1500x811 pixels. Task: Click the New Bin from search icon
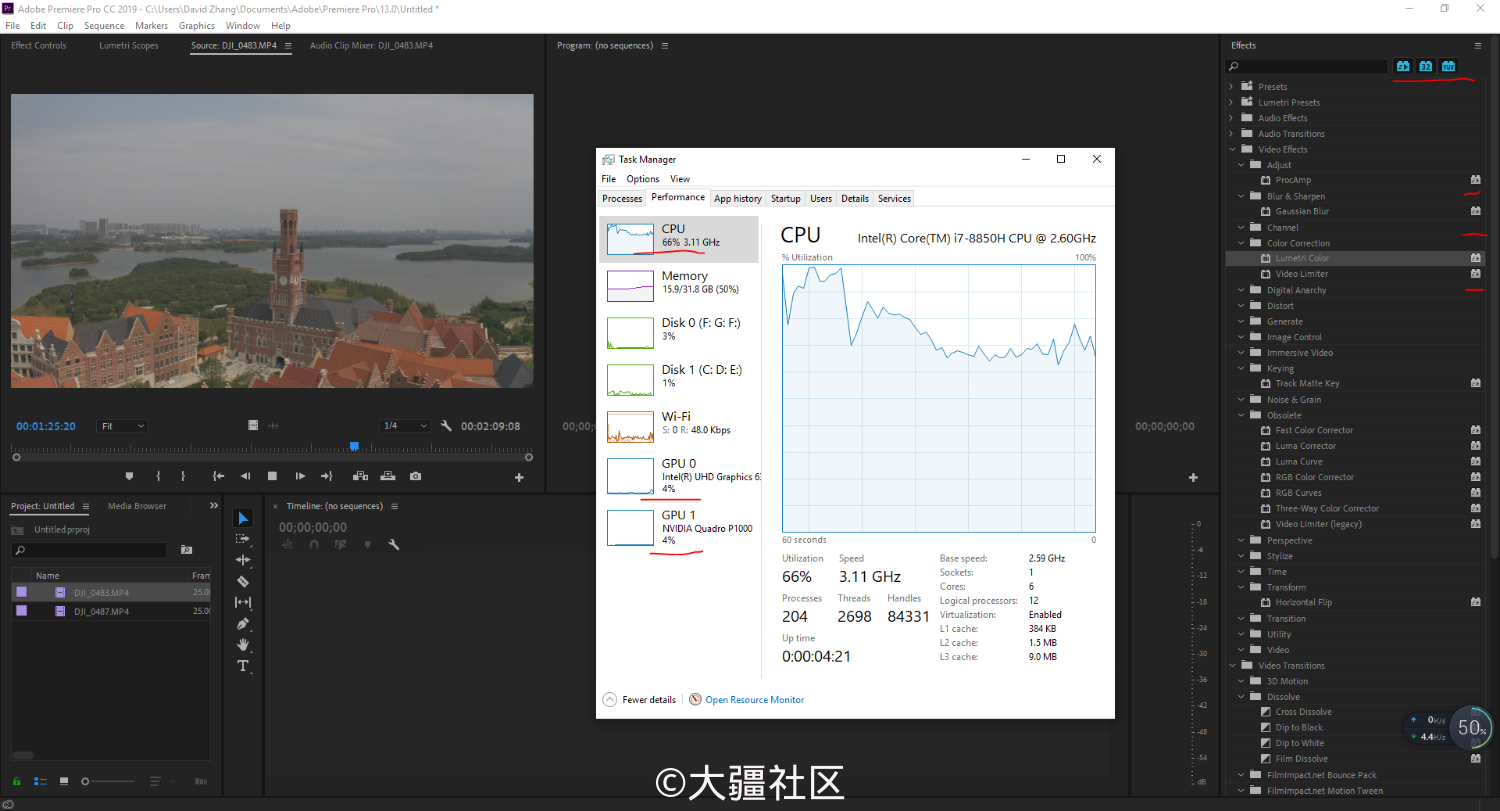coord(186,550)
